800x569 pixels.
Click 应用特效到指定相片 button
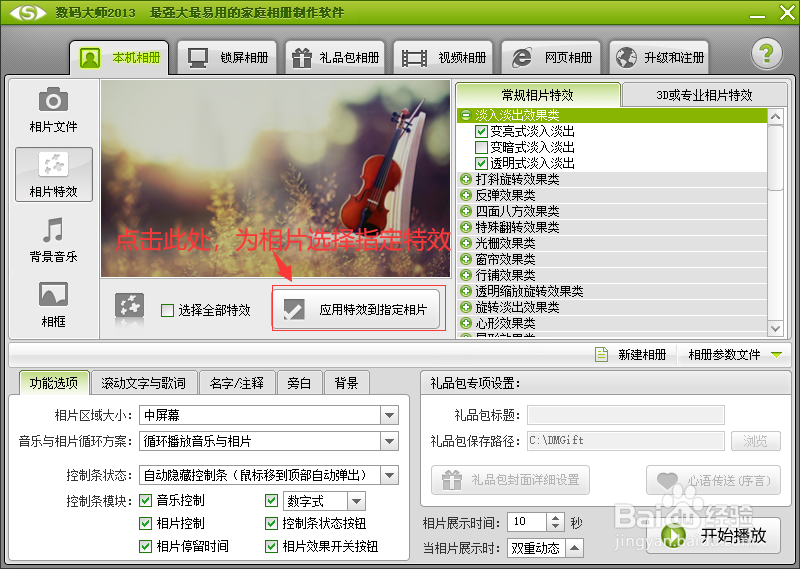coord(356,309)
